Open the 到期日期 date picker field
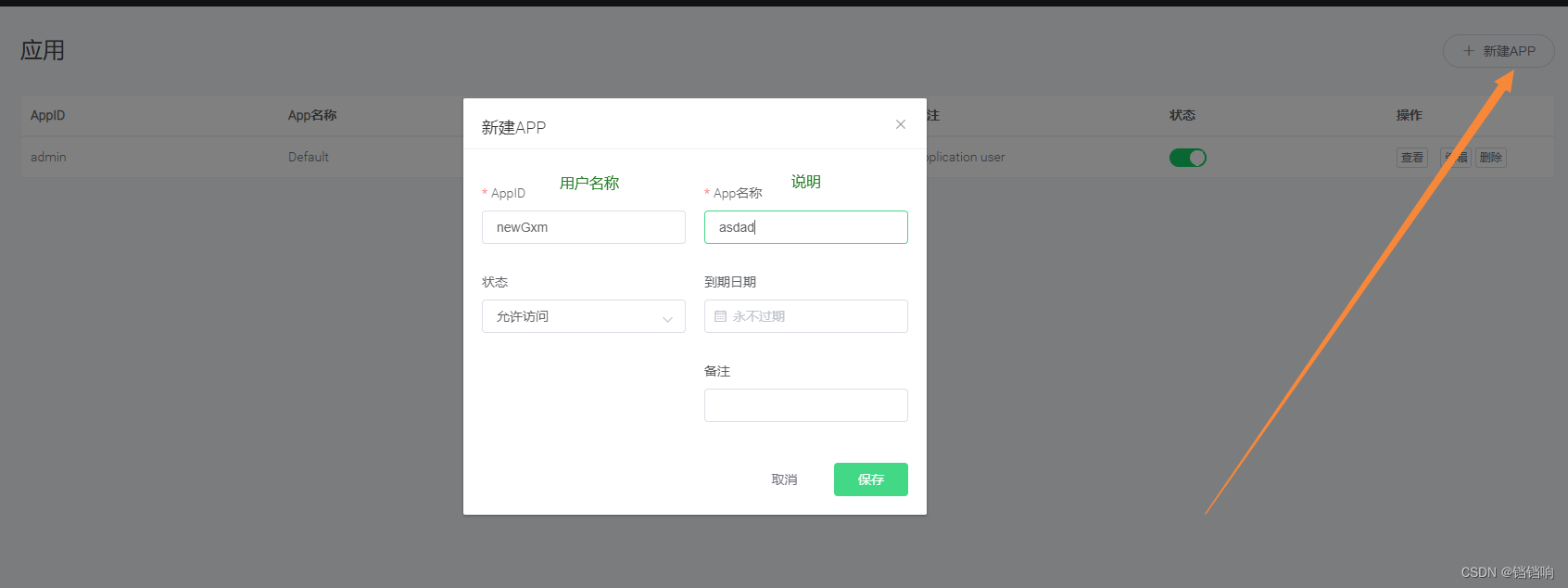The height and width of the screenshot is (588, 1568). click(806, 316)
